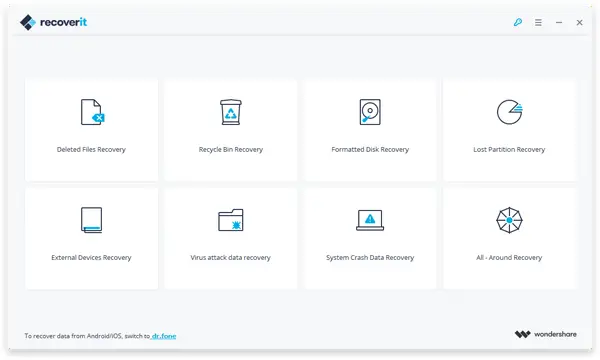Click the System Crash Data Recovery laptop icon
The width and height of the screenshot is (600, 360).
pyautogui.click(x=370, y=220)
